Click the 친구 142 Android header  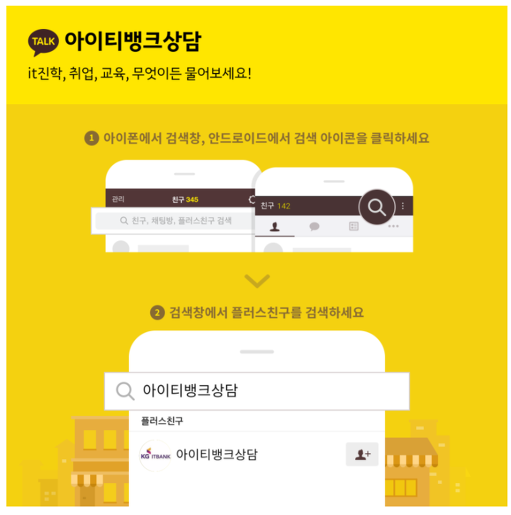pos(275,206)
